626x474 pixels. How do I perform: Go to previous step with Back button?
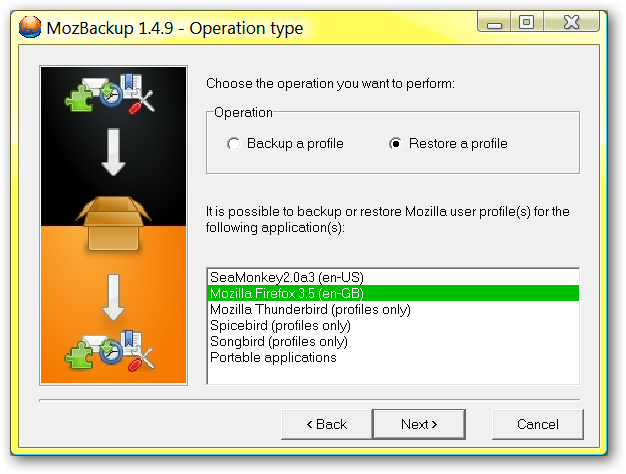[327, 424]
